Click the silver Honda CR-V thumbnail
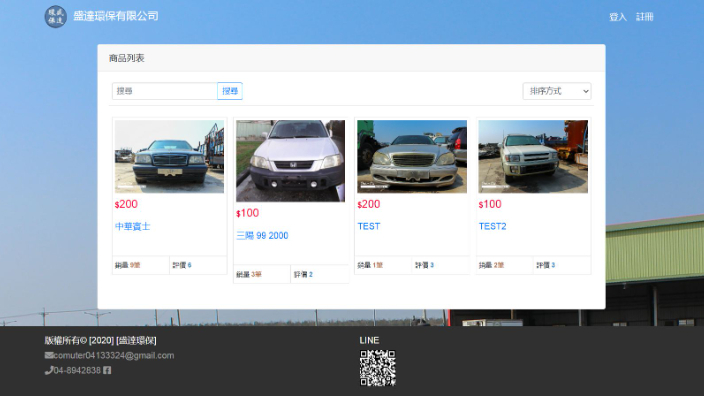 coord(290,161)
